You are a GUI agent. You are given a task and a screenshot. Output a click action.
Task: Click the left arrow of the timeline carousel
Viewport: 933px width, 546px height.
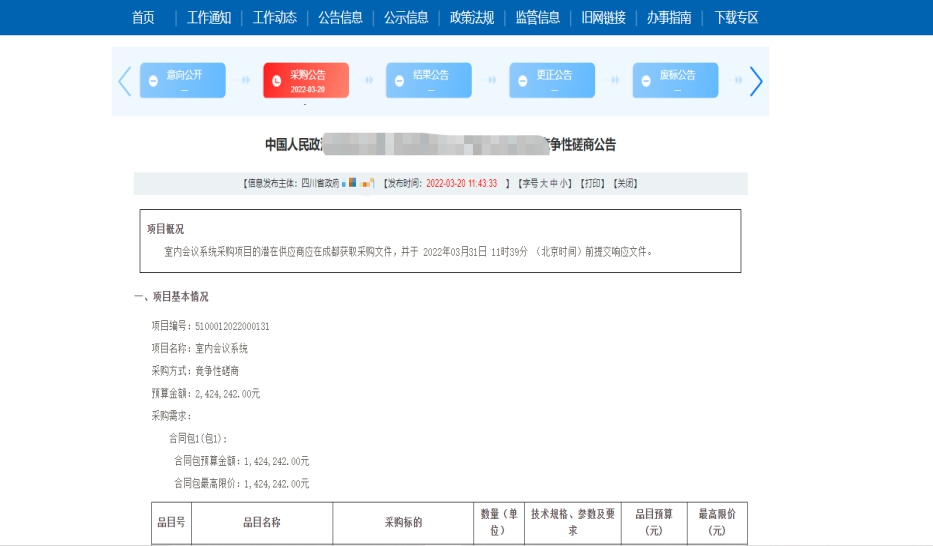click(125, 81)
